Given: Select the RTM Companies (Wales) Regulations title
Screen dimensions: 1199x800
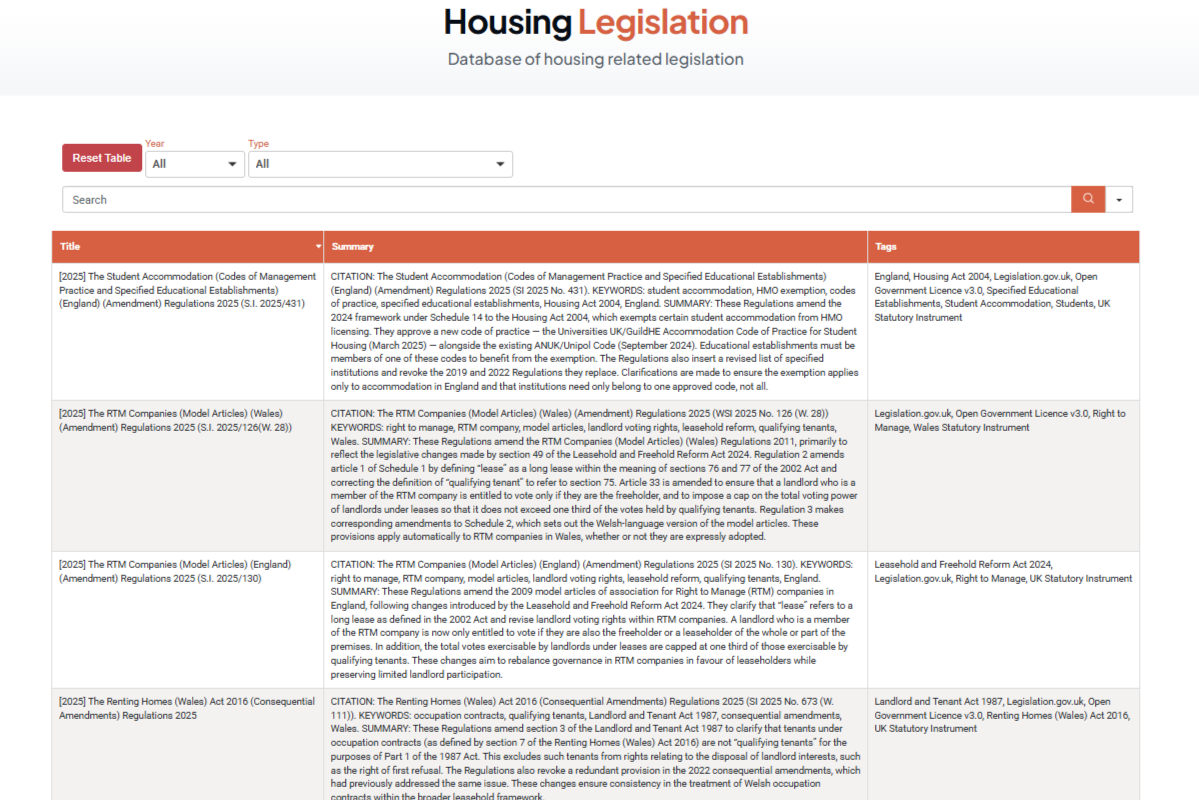Looking at the screenshot, I should coord(176,420).
